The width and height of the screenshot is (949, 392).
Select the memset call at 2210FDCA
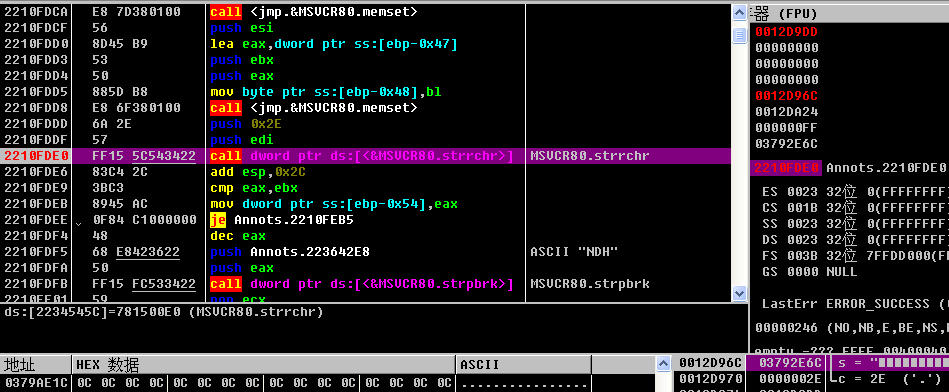[x=314, y=11]
